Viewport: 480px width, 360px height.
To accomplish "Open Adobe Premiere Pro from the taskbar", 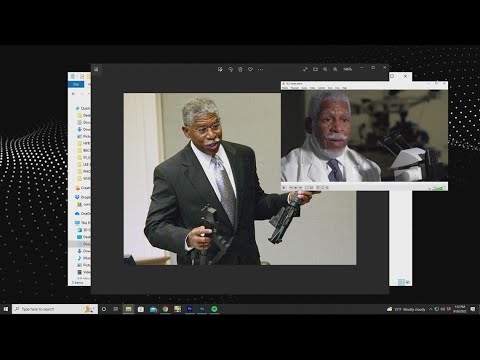I will click(190, 309).
